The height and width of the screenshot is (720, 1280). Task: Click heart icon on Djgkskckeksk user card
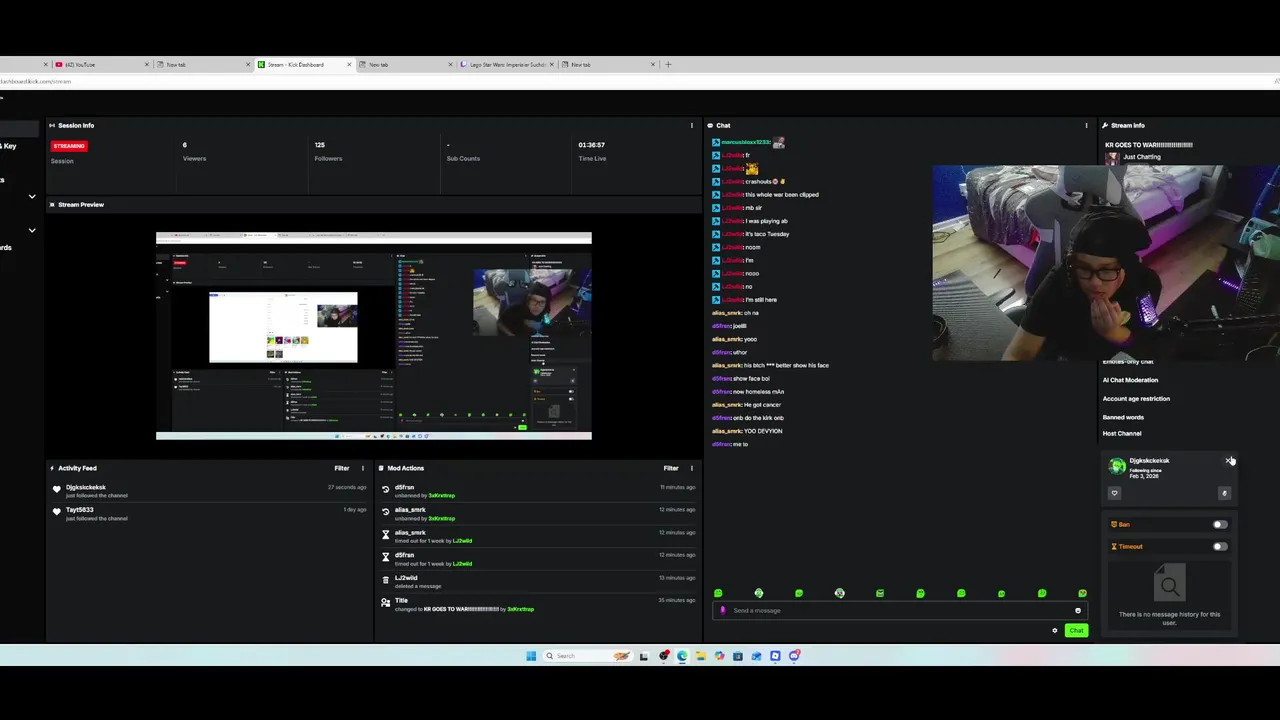pyautogui.click(x=1114, y=493)
